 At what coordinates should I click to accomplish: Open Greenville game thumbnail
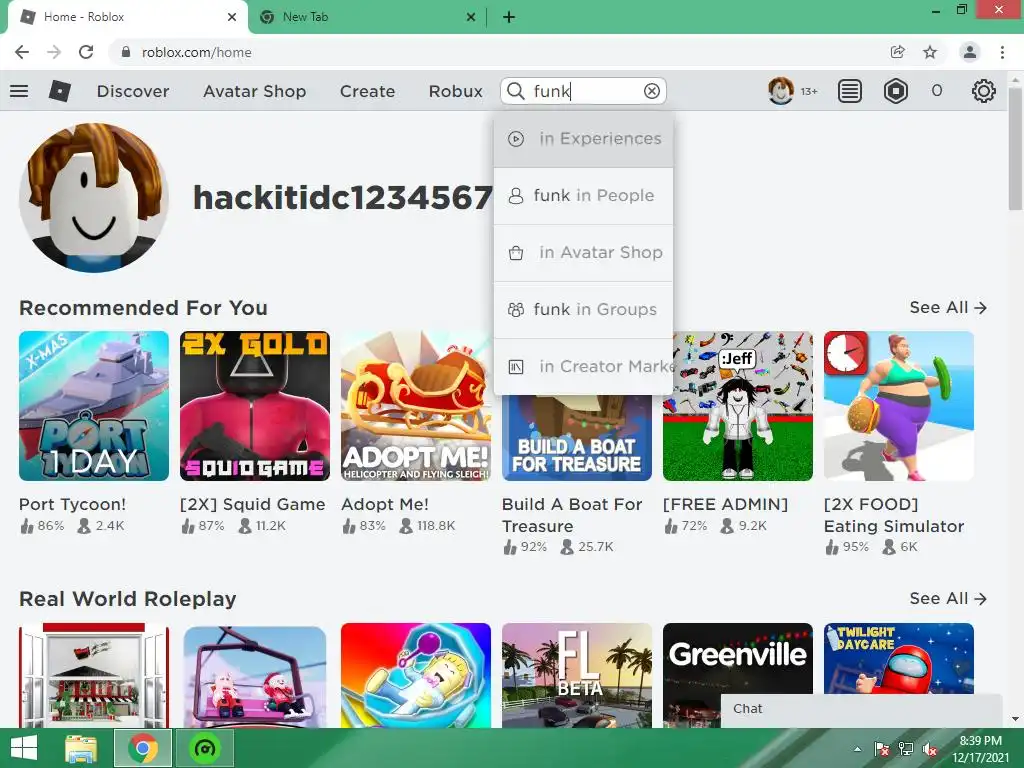tap(738, 660)
